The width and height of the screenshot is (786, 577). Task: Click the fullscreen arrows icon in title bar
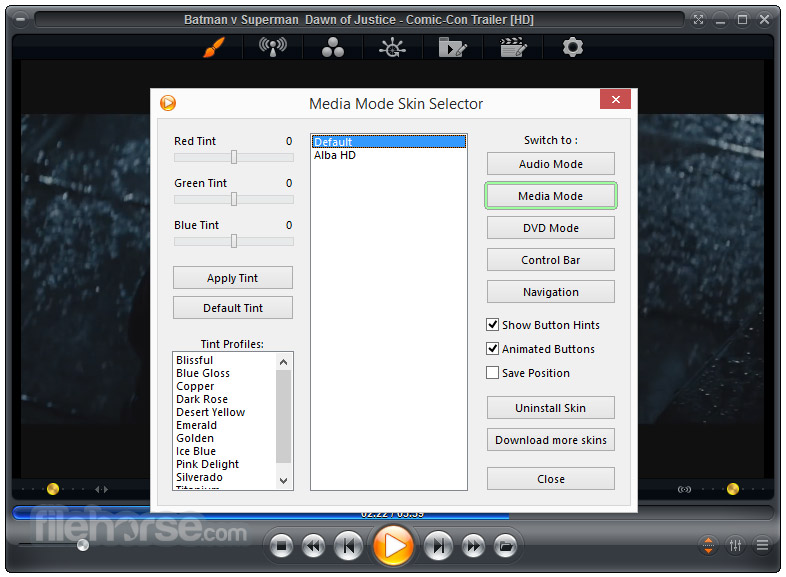(698, 20)
